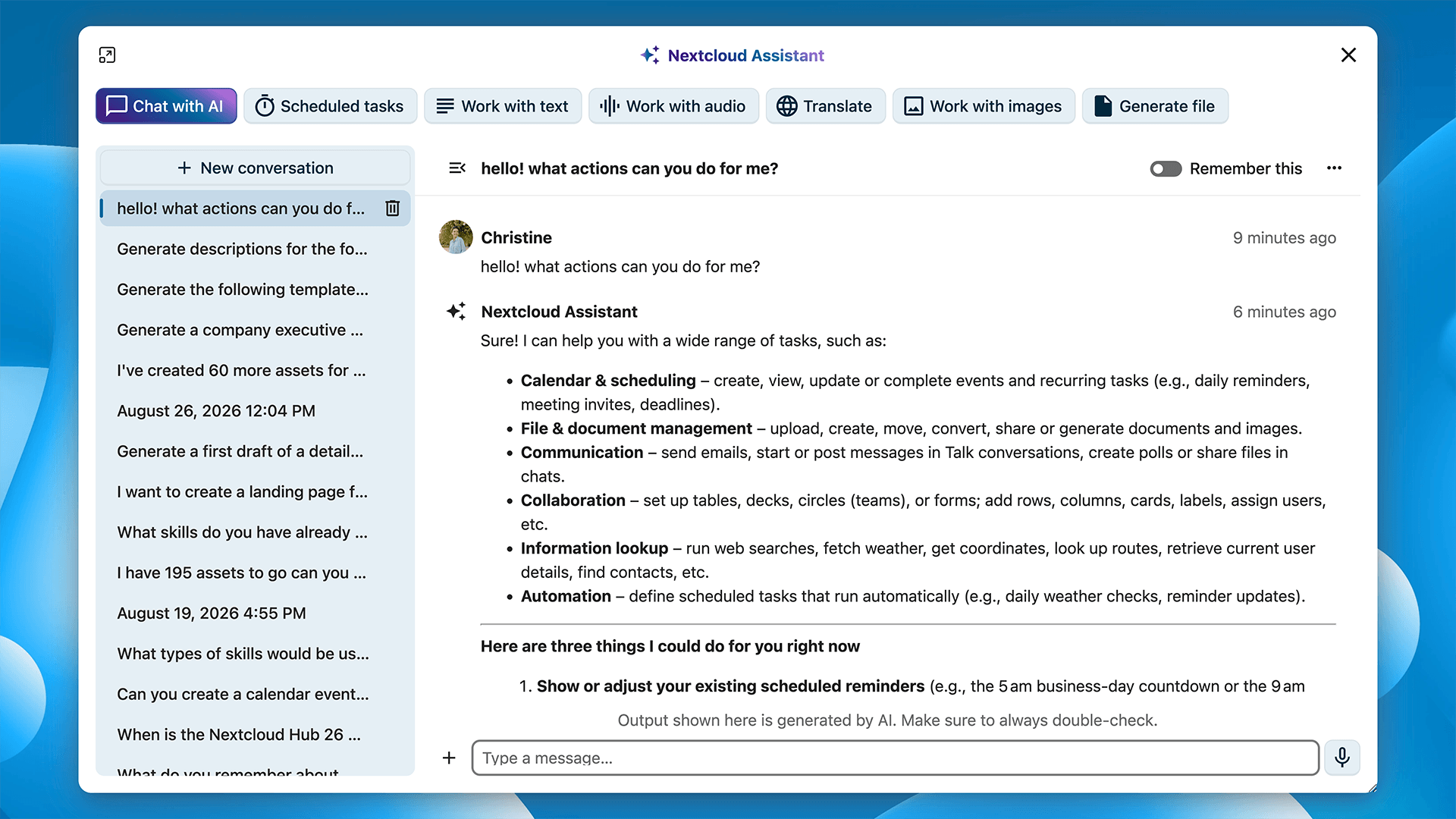1456x819 pixels.
Task: Click Christine's avatar picture
Action: [x=456, y=237]
